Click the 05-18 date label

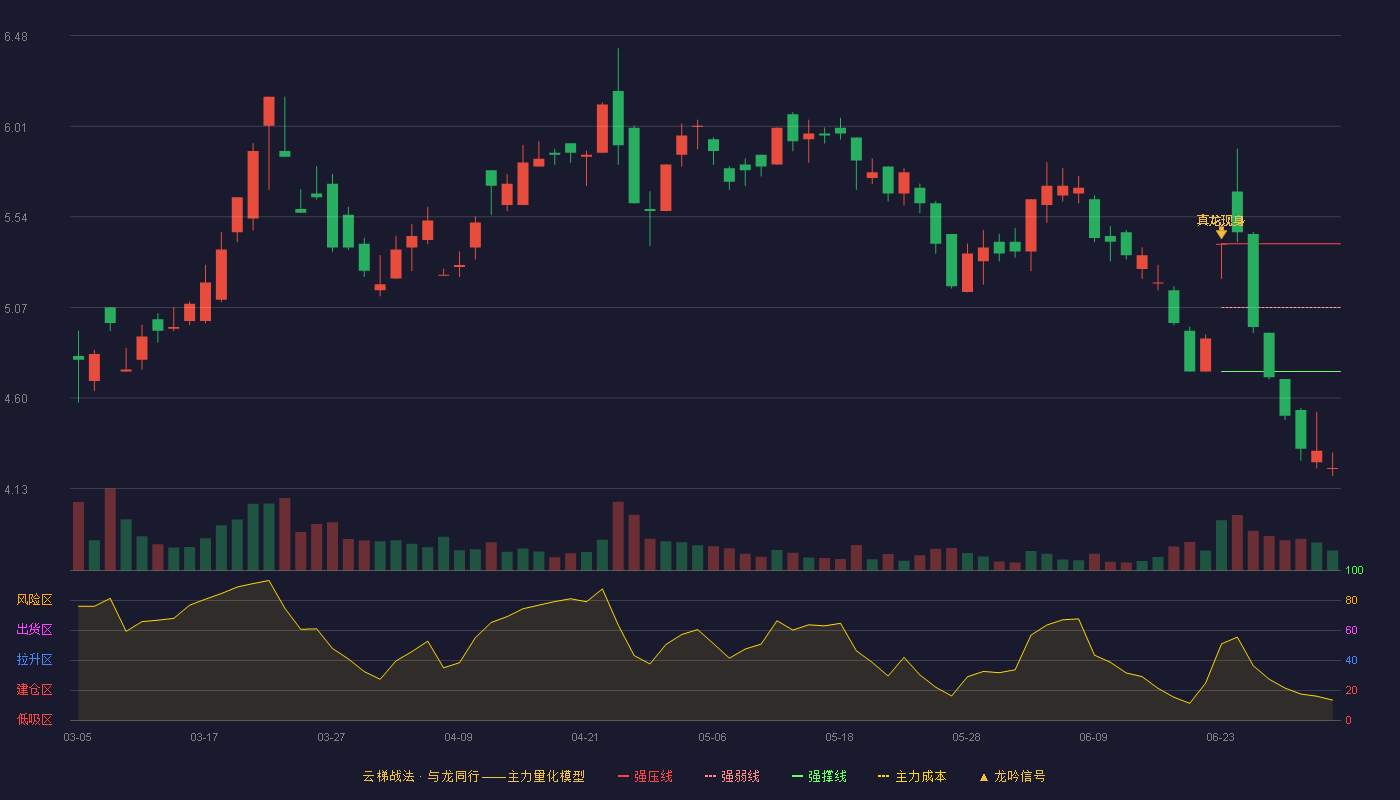(839, 737)
